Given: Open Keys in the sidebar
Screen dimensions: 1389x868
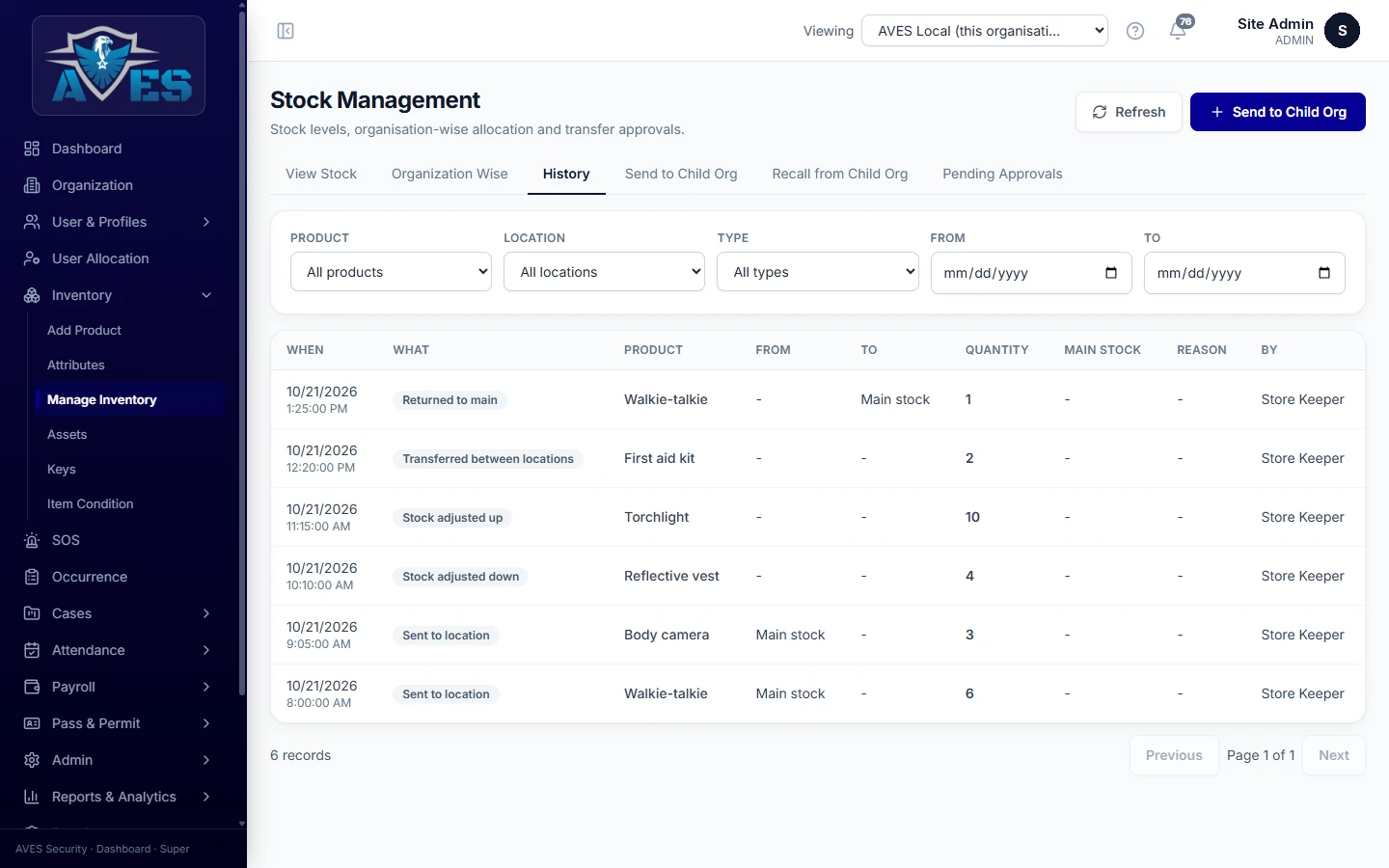Looking at the screenshot, I should tap(62, 469).
